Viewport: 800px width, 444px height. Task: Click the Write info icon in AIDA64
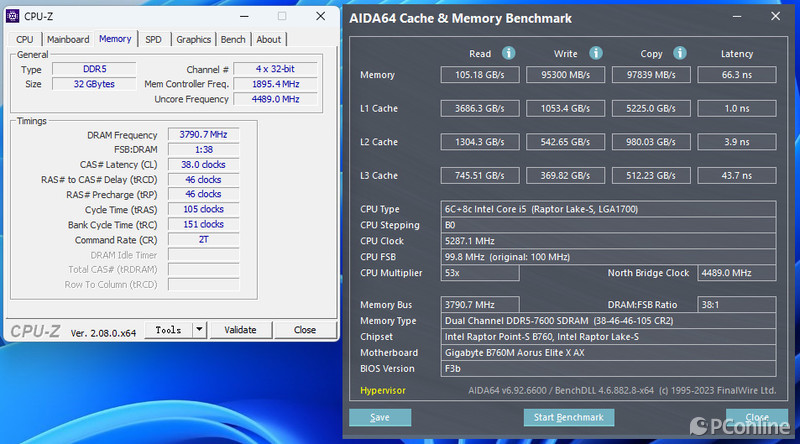pyautogui.click(x=595, y=53)
